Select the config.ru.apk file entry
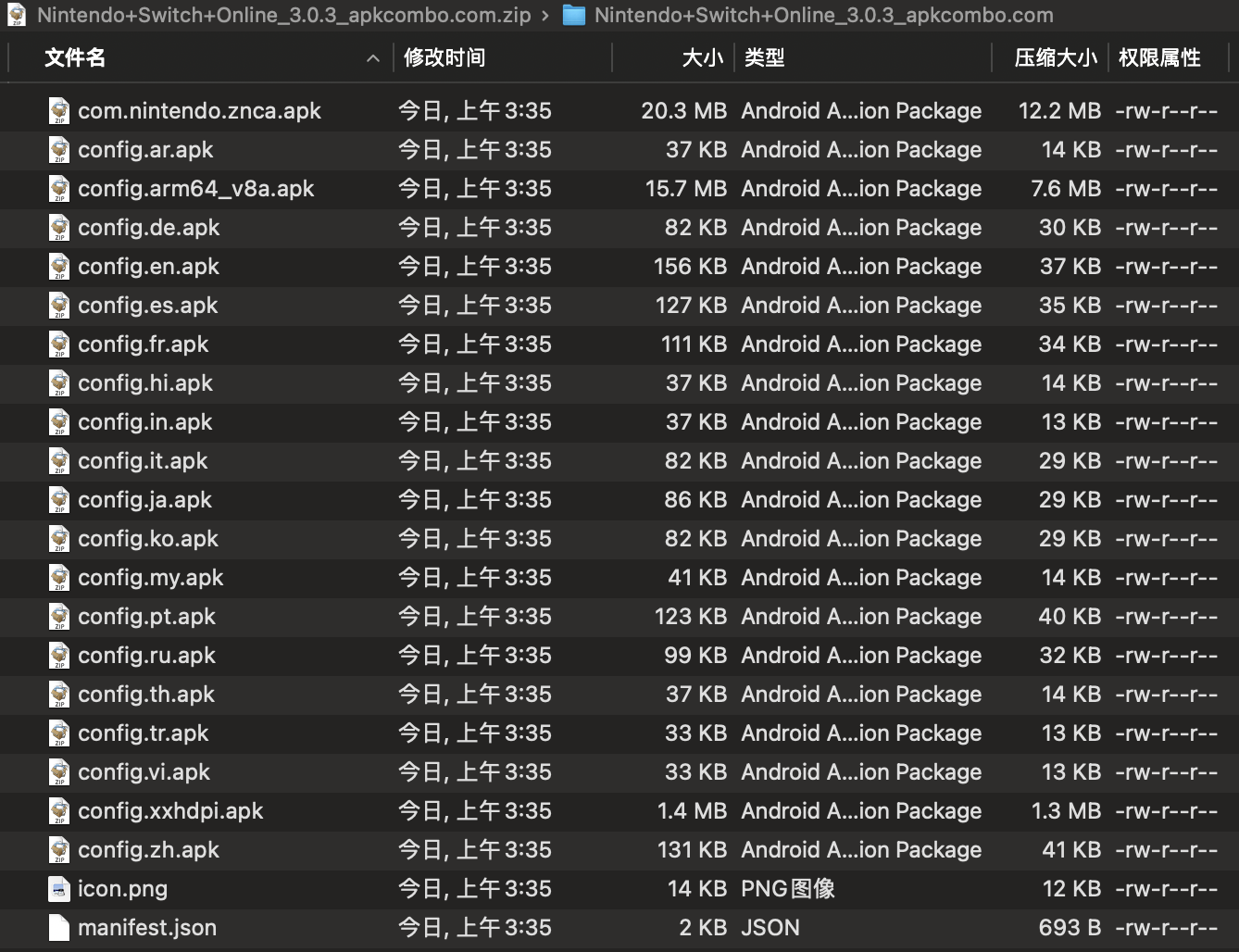The height and width of the screenshot is (952, 1239). tap(146, 656)
